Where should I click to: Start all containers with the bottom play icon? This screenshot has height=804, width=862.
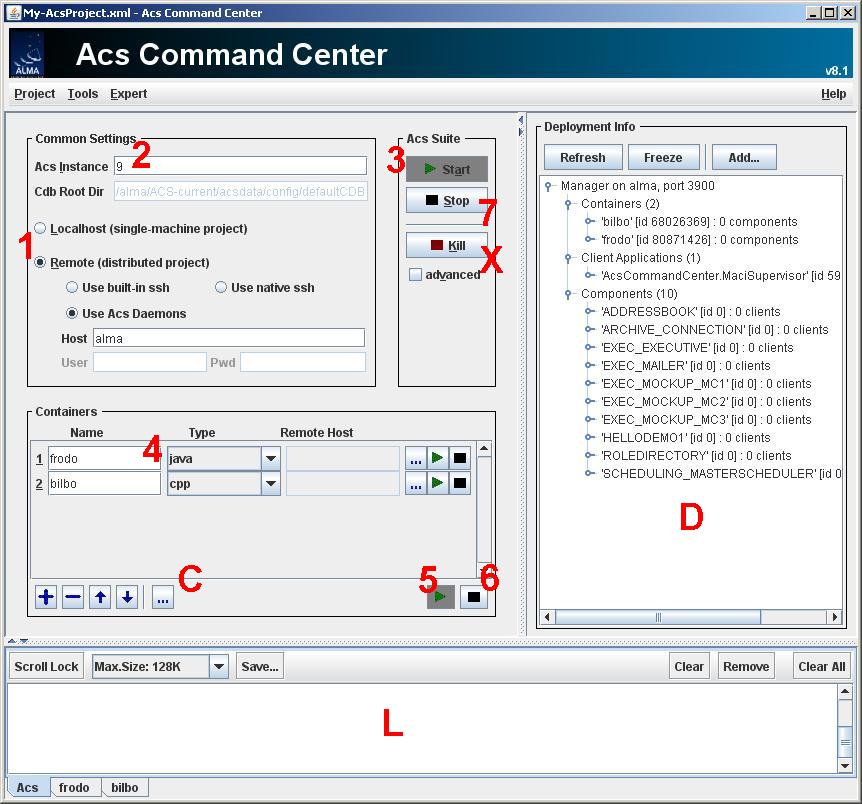pyautogui.click(x=441, y=597)
